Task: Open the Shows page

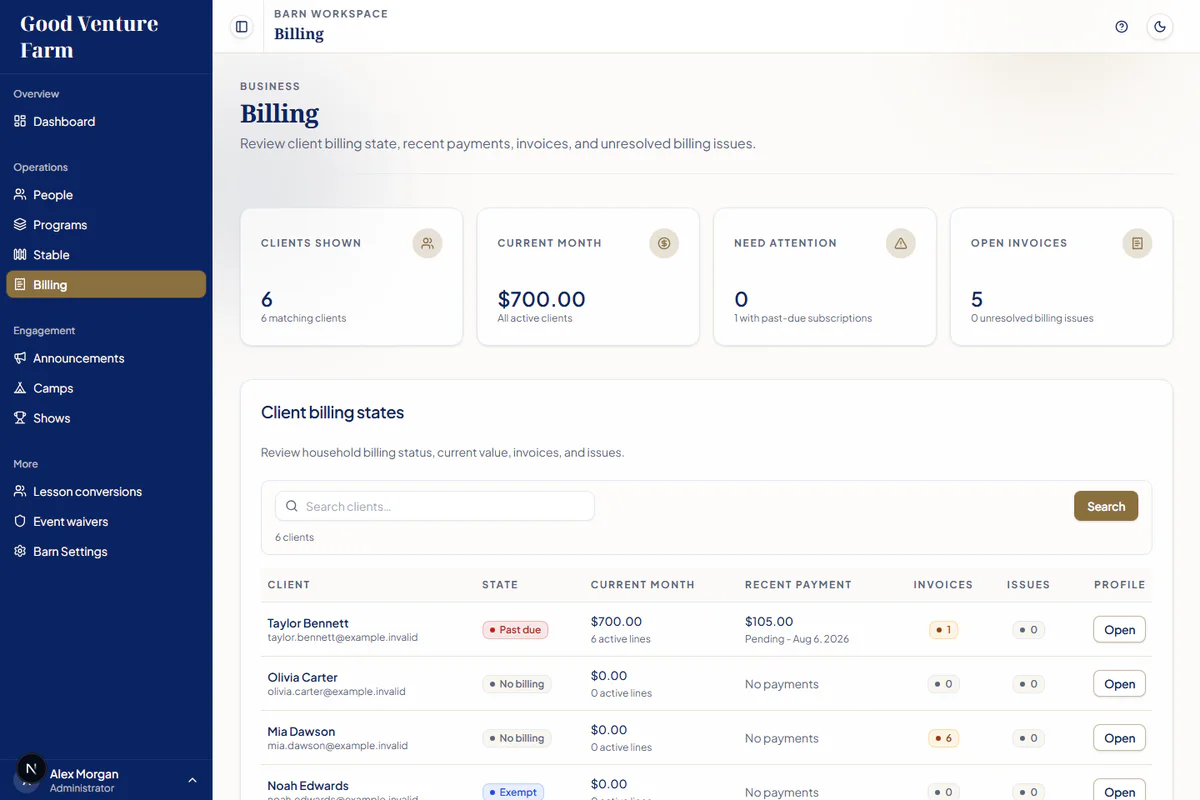Action: tap(106, 418)
